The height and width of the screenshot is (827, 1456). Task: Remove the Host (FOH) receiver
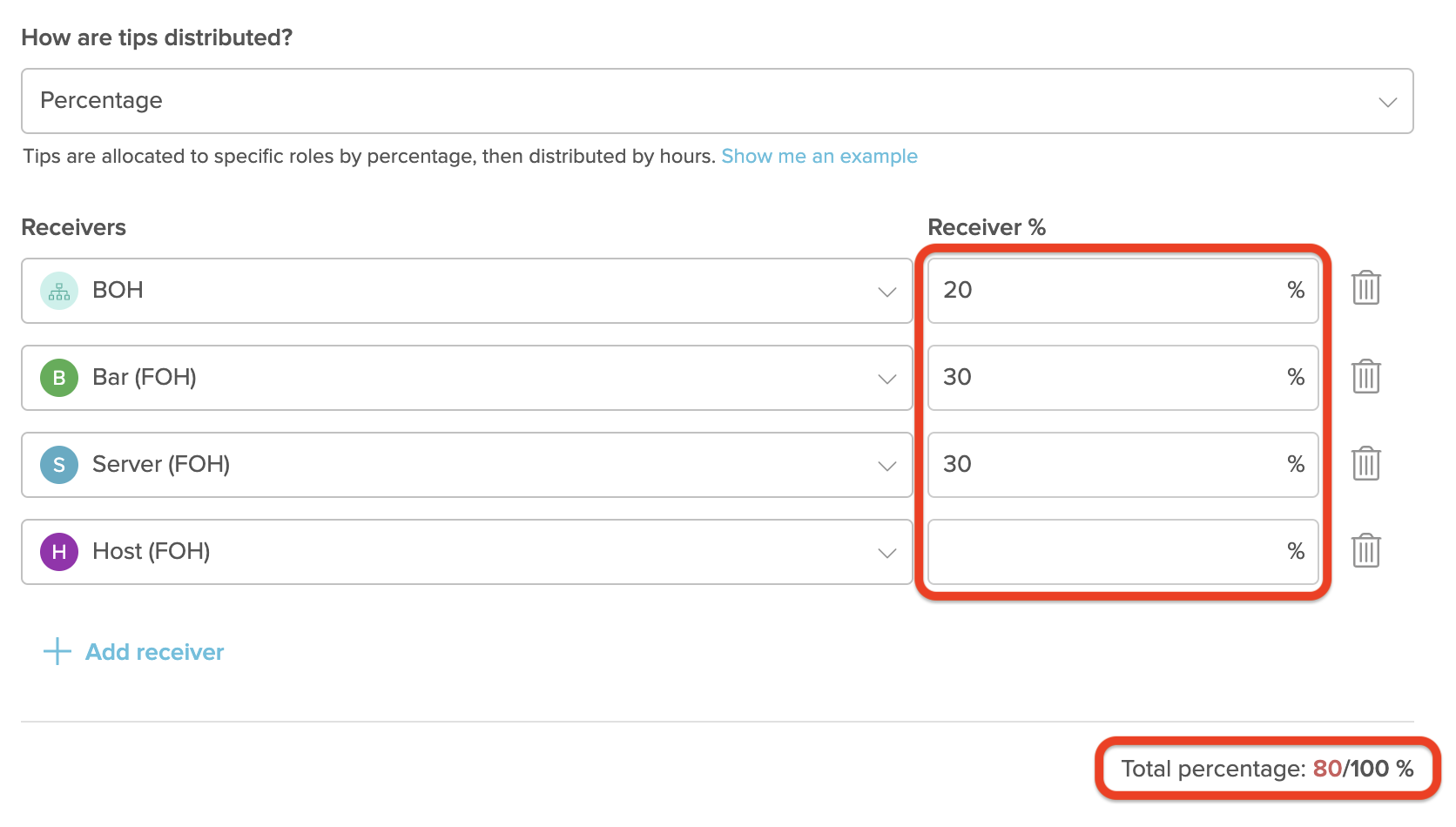click(1365, 550)
